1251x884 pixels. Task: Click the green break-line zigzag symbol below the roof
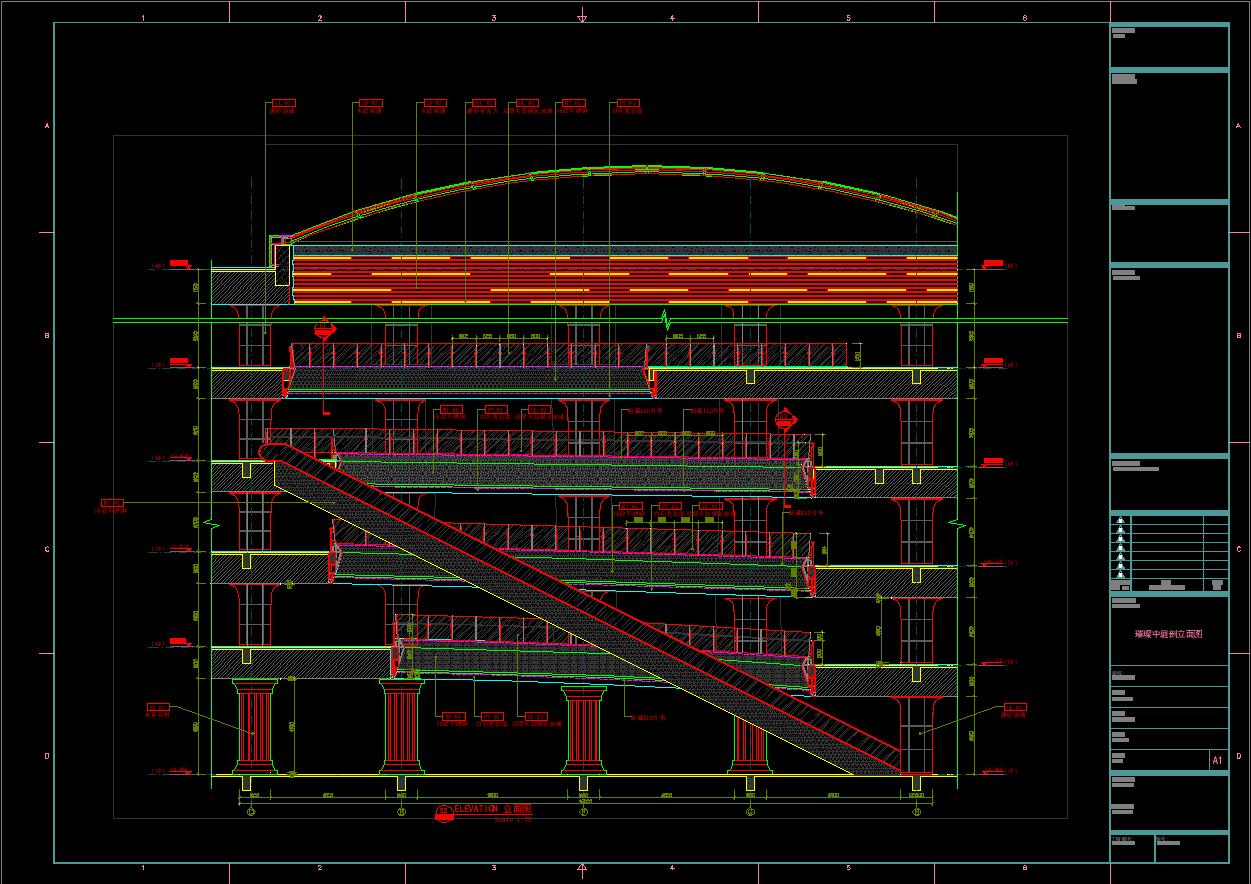pos(666,320)
